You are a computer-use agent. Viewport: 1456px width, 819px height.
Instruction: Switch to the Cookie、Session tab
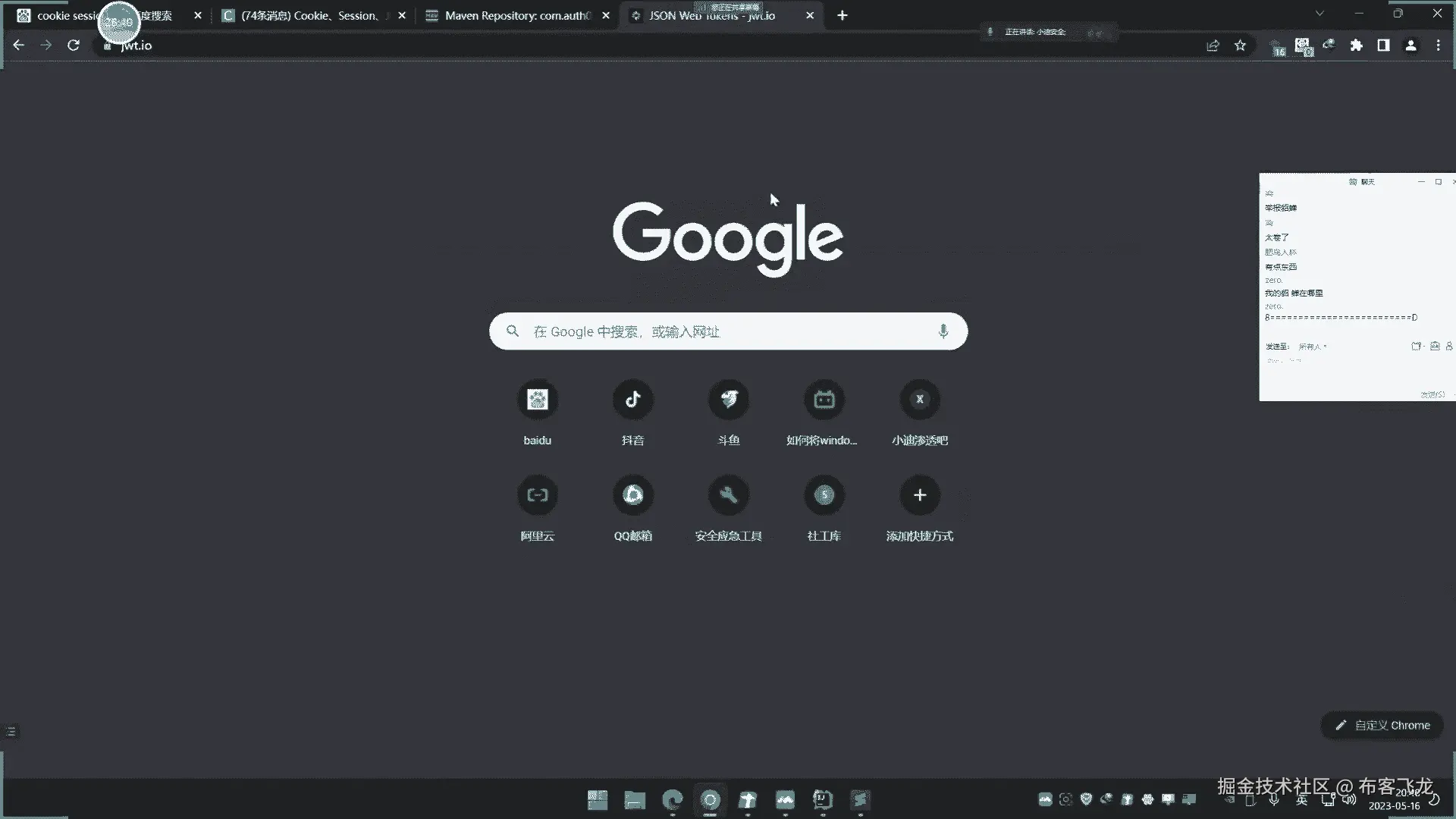pyautogui.click(x=308, y=15)
